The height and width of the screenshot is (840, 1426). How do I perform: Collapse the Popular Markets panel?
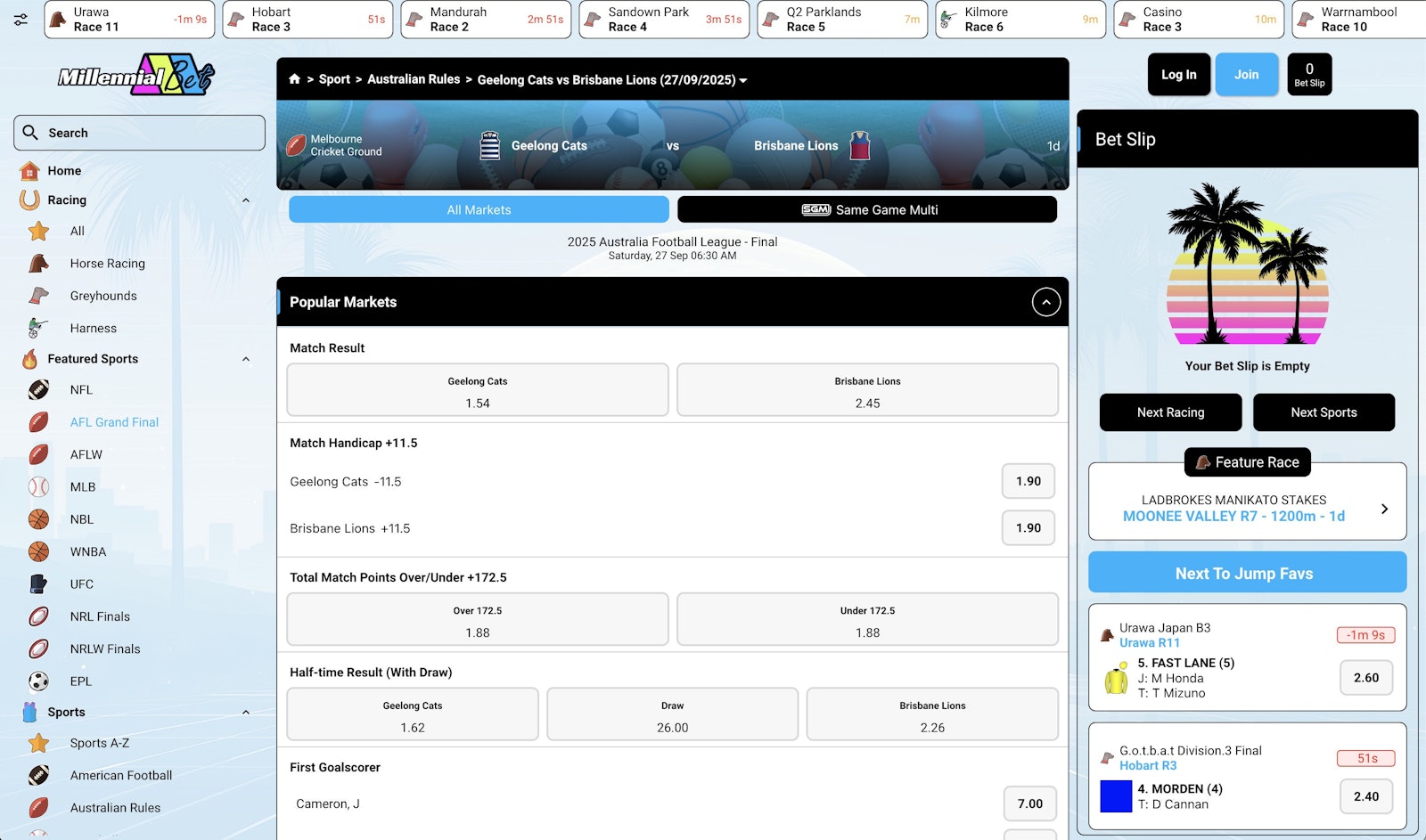pos(1045,302)
